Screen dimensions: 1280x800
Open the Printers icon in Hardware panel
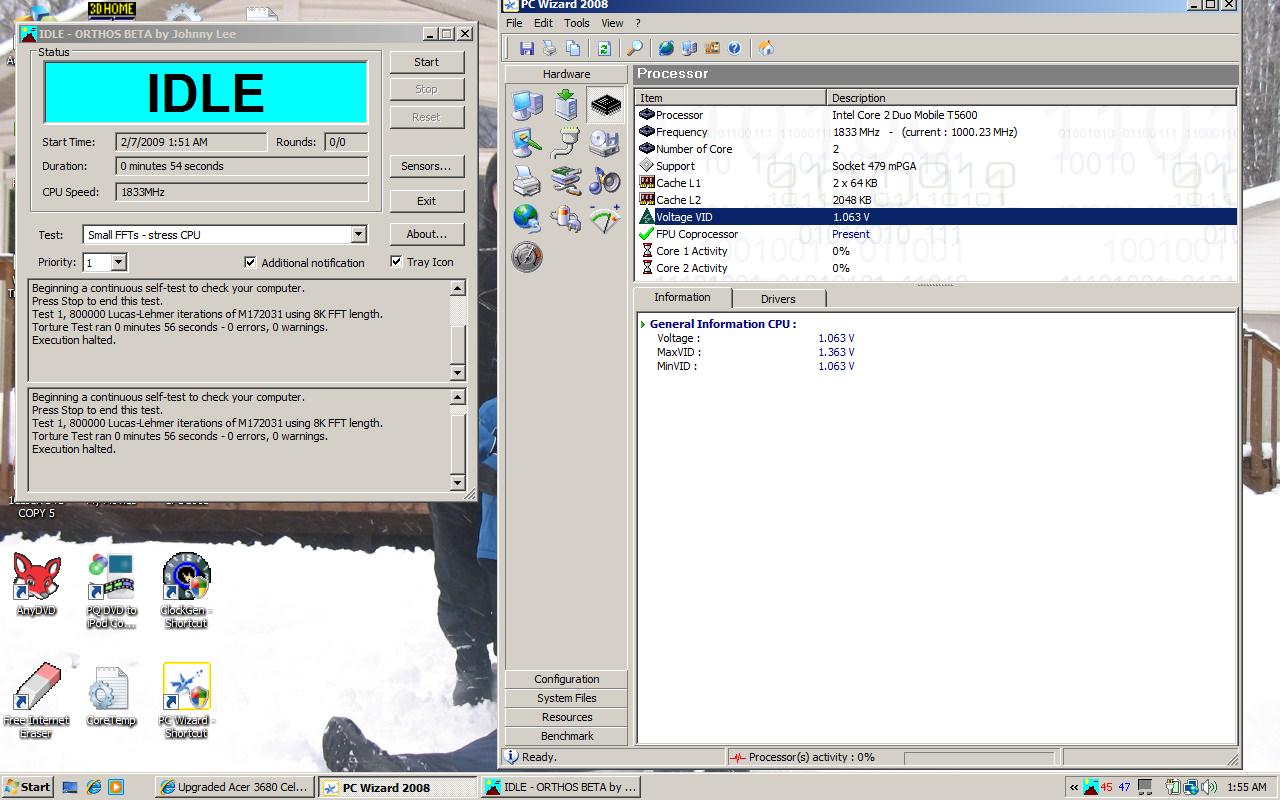[527, 181]
